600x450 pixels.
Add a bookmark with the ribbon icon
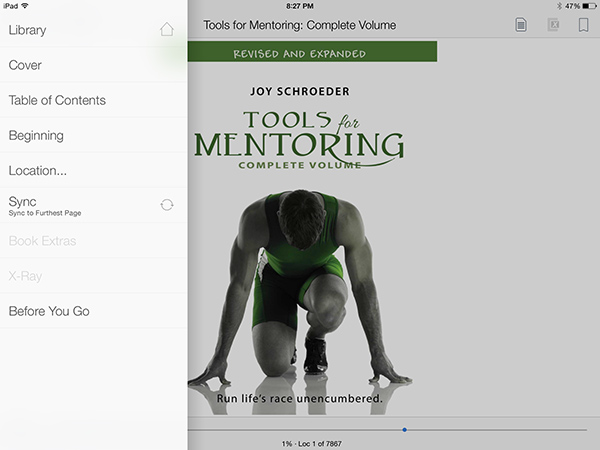tap(583, 25)
